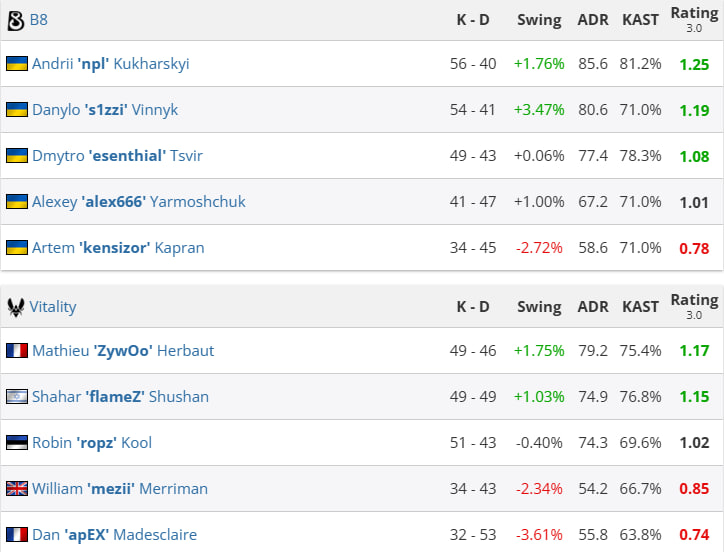Click Swing column header in Vitality table

pyautogui.click(x=539, y=307)
